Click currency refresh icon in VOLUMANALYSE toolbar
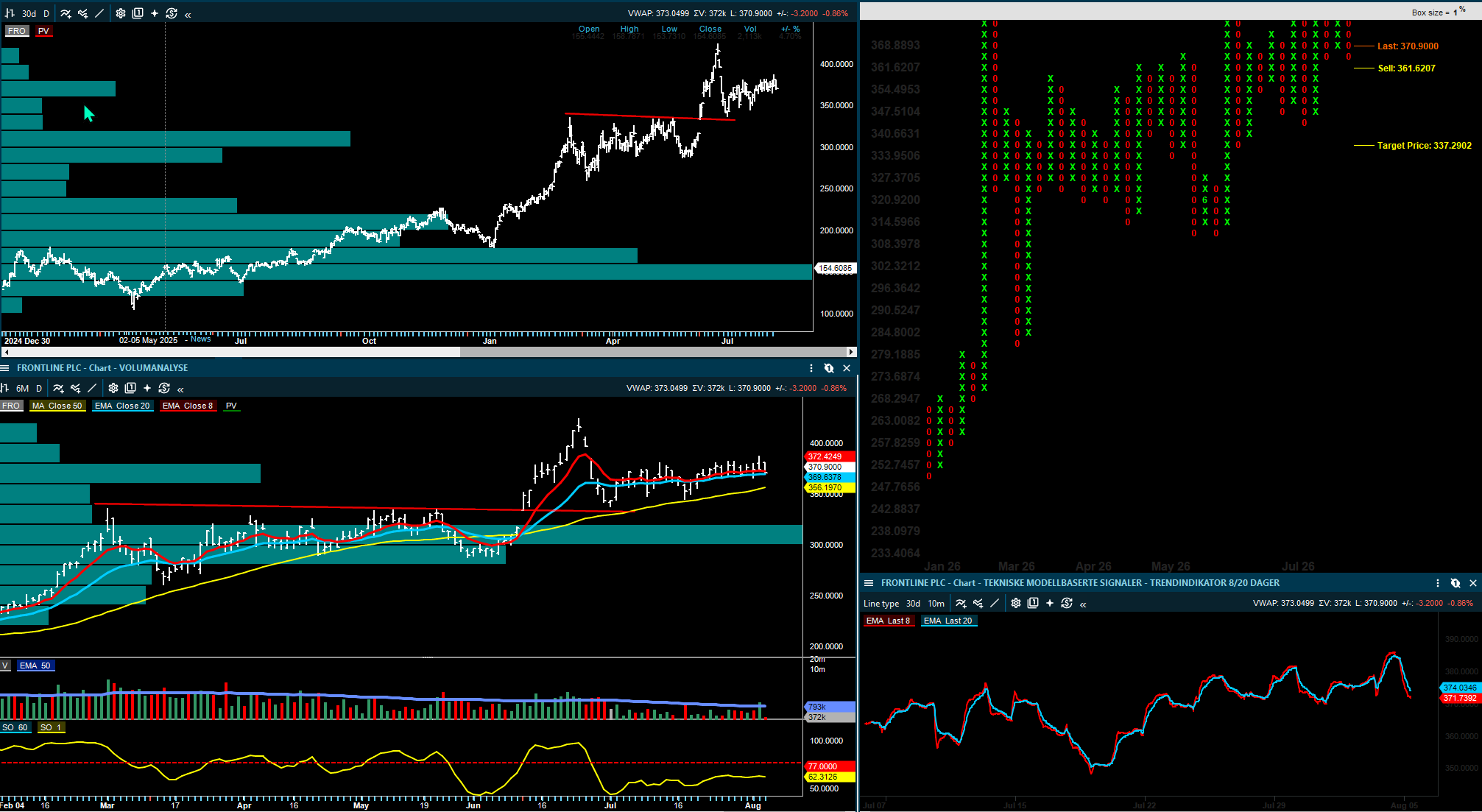This screenshot has width=1482, height=812. coord(164,388)
